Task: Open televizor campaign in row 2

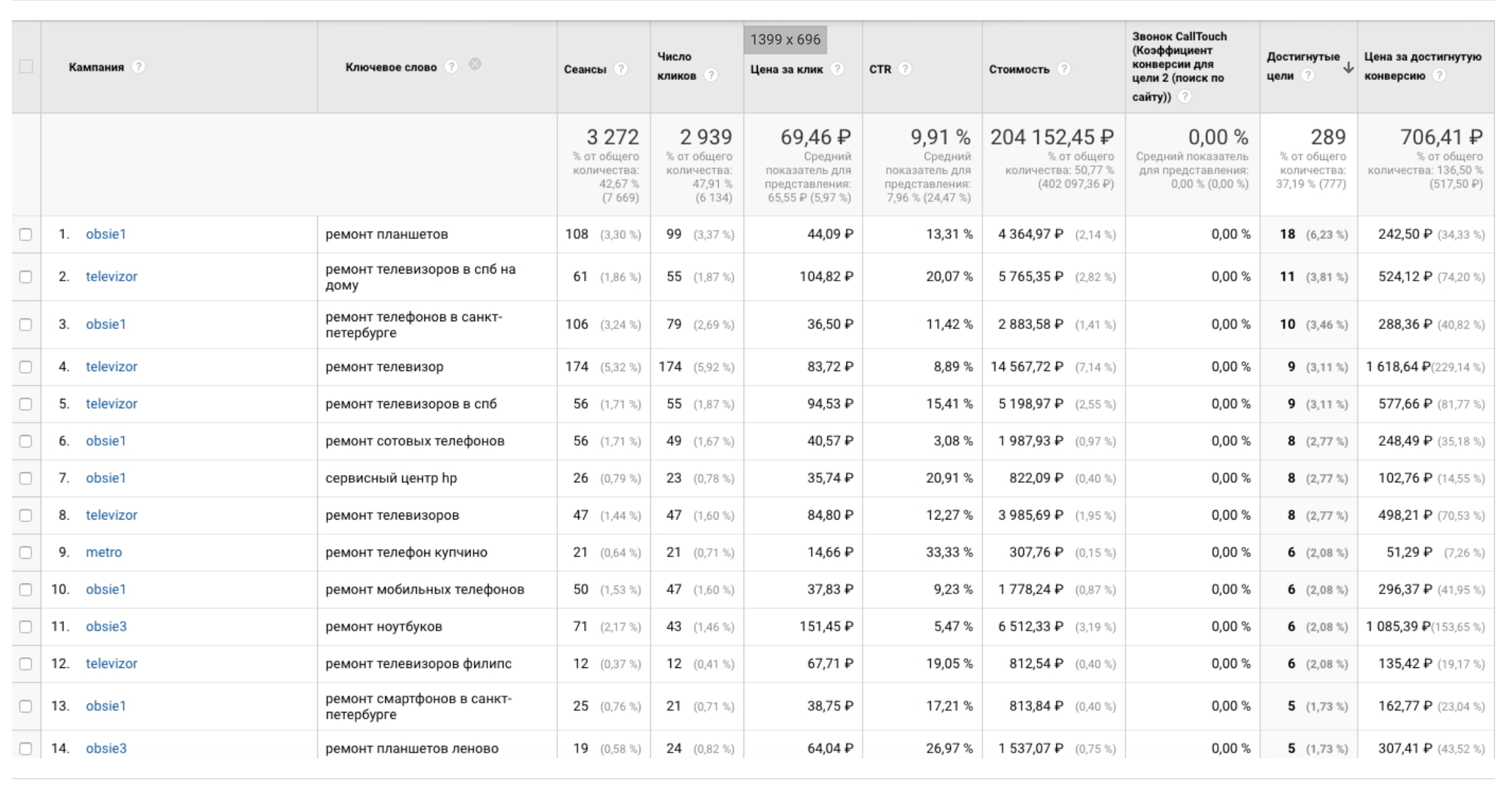Action: point(111,277)
